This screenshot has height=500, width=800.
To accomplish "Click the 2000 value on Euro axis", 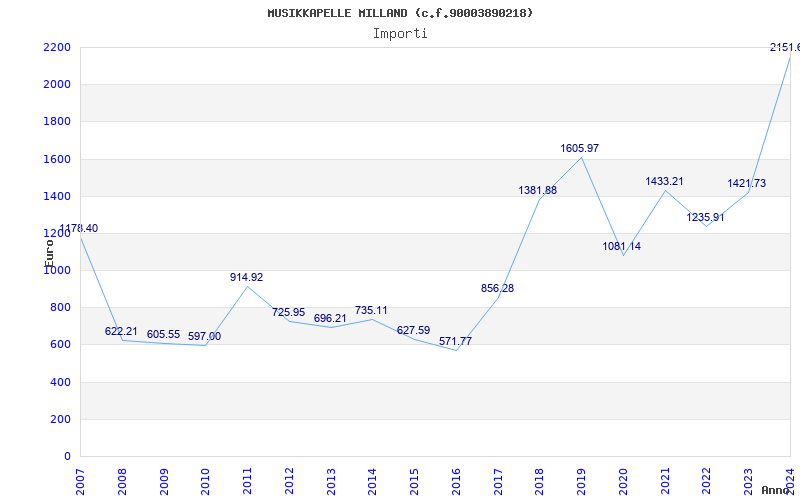I will [x=57, y=85].
